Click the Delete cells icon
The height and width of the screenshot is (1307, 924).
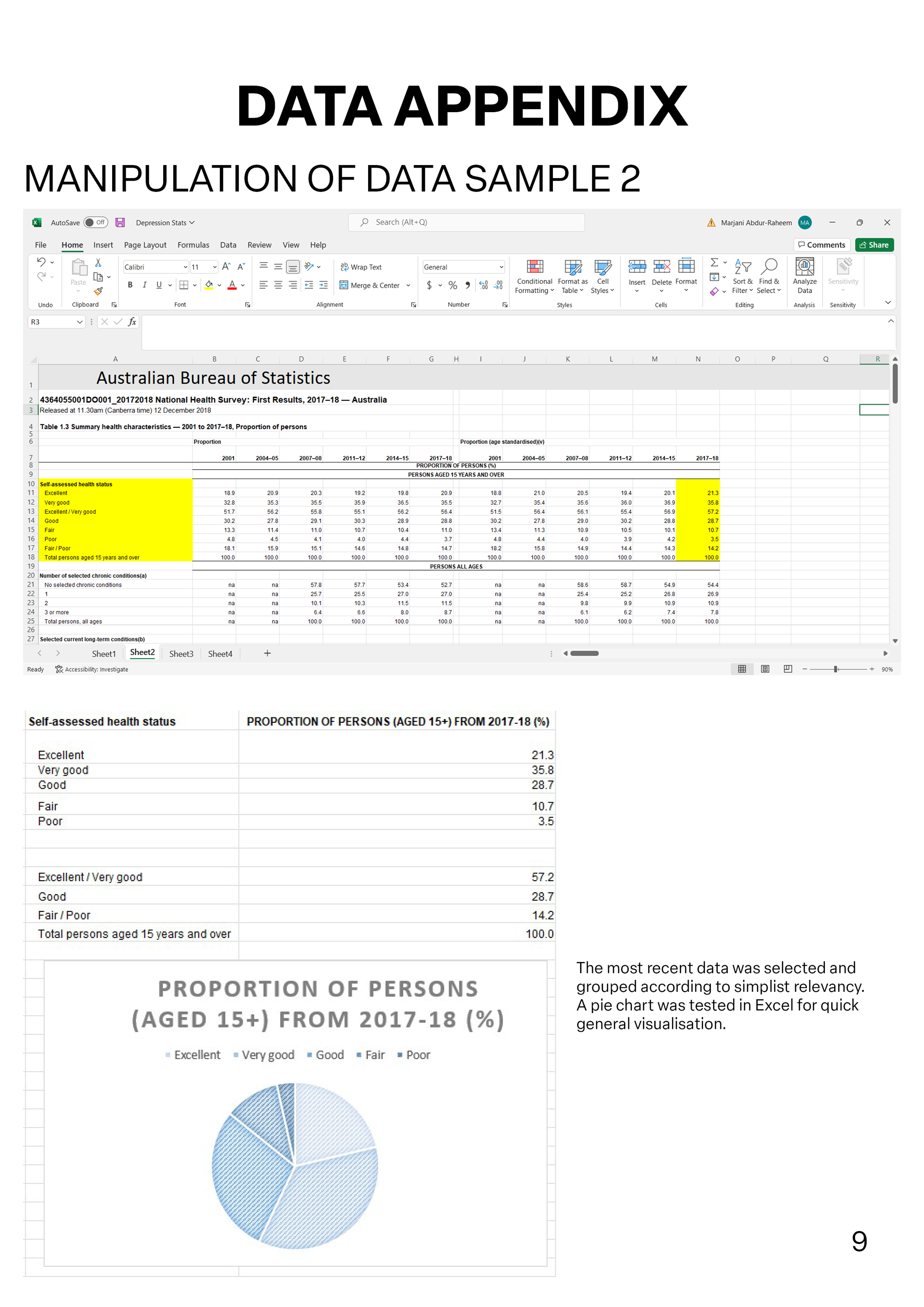[x=662, y=267]
